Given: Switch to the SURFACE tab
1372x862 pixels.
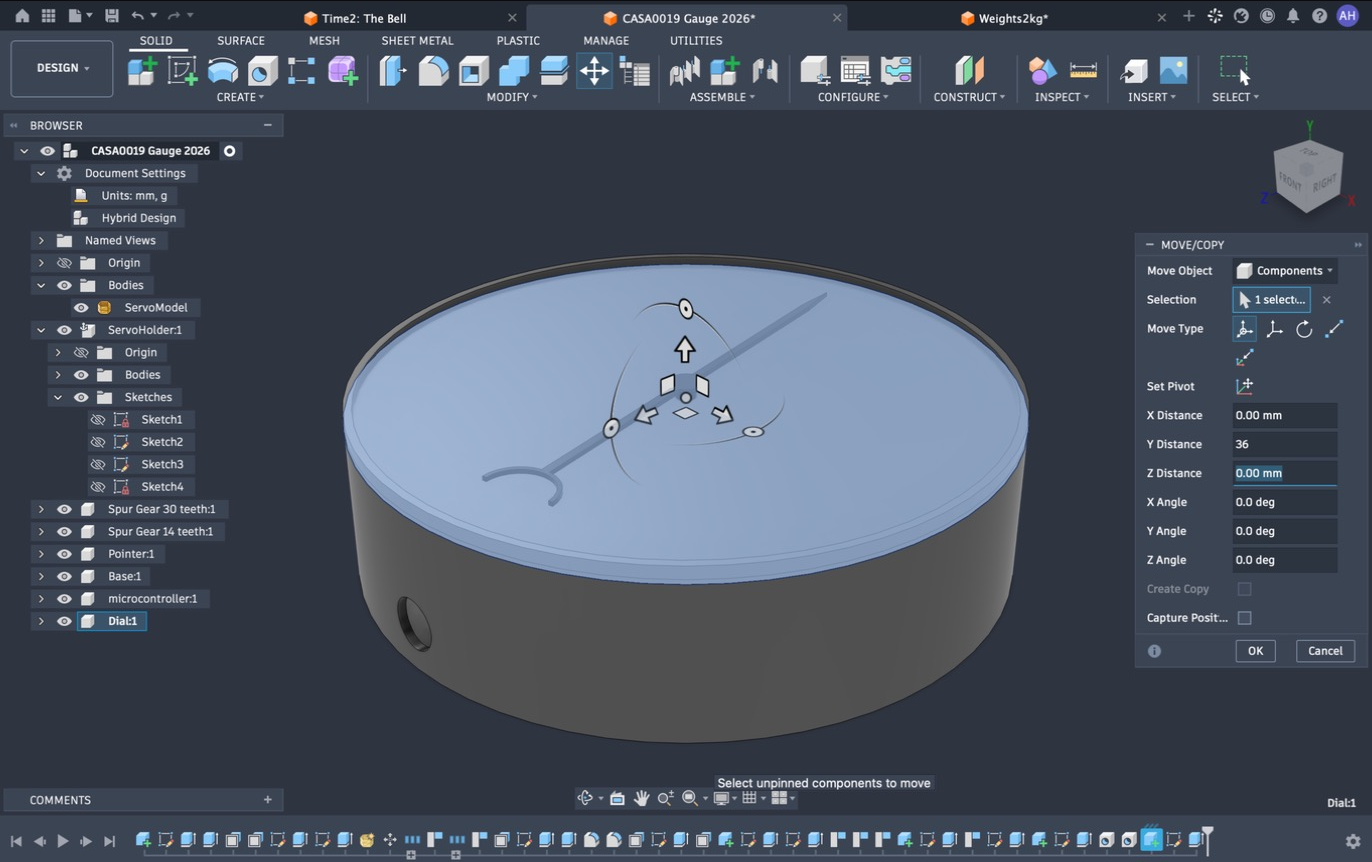Looking at the screenshot, I should coord(241,41).
